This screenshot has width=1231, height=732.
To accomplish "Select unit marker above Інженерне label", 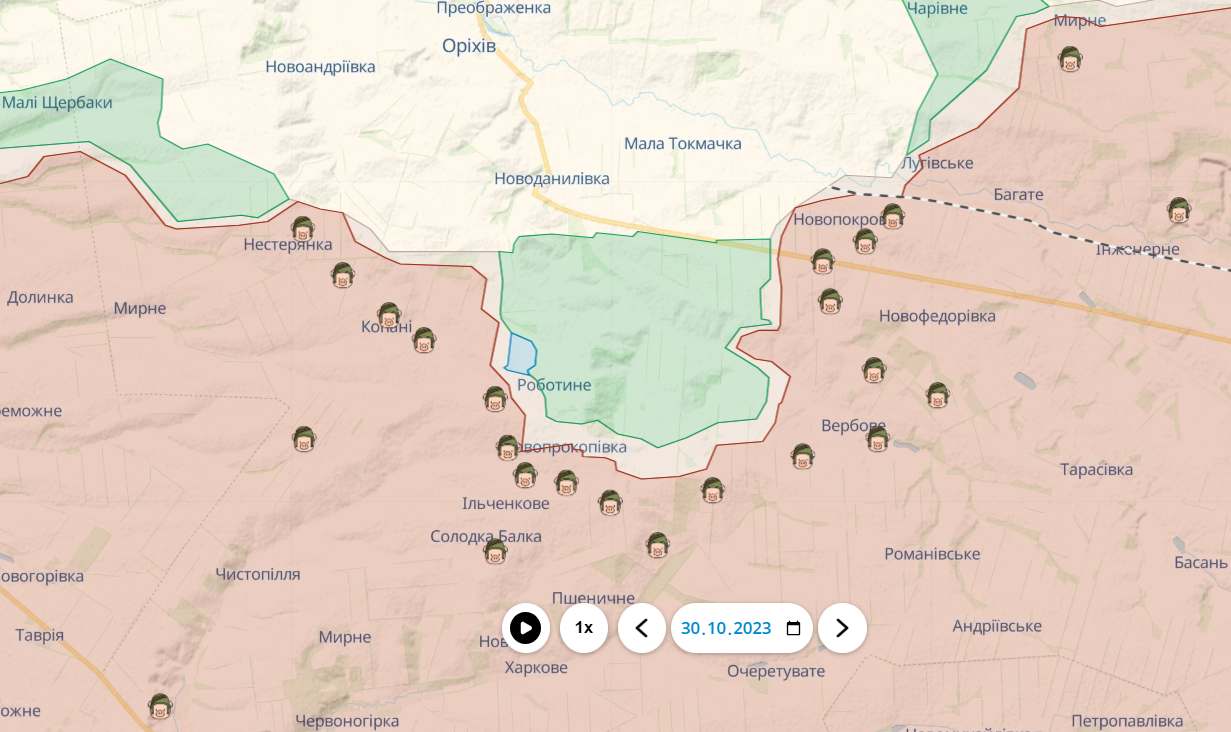I will coord(1179,210).
